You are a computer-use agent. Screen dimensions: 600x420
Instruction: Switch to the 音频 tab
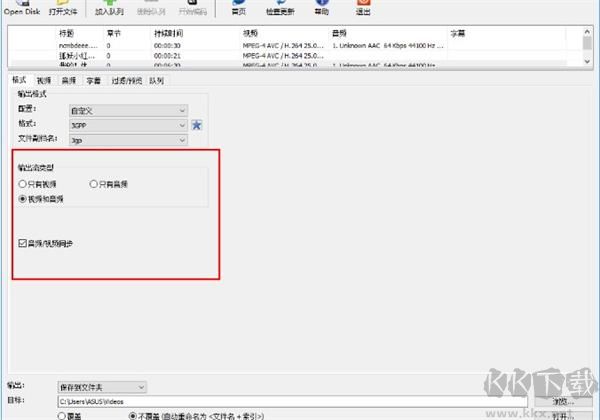point(69,81)
